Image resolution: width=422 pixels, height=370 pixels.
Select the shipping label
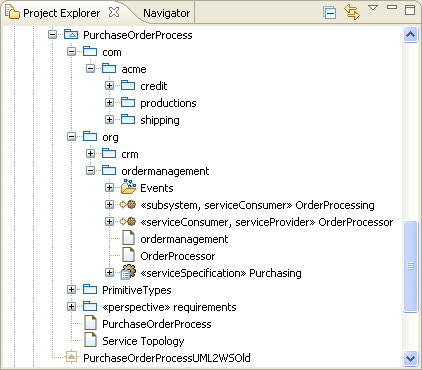(x=160, y=120)
